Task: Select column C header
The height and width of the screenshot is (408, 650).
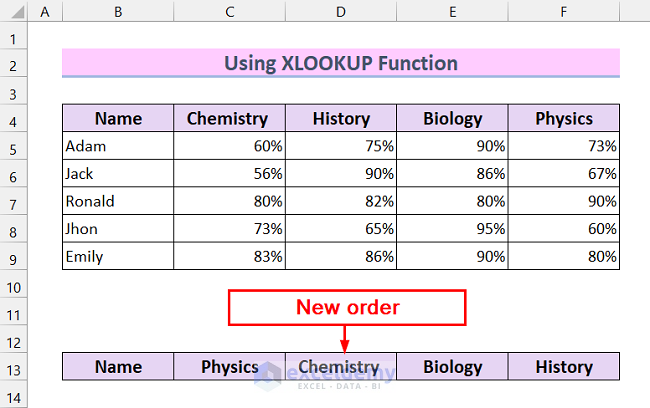Action: 229,13
